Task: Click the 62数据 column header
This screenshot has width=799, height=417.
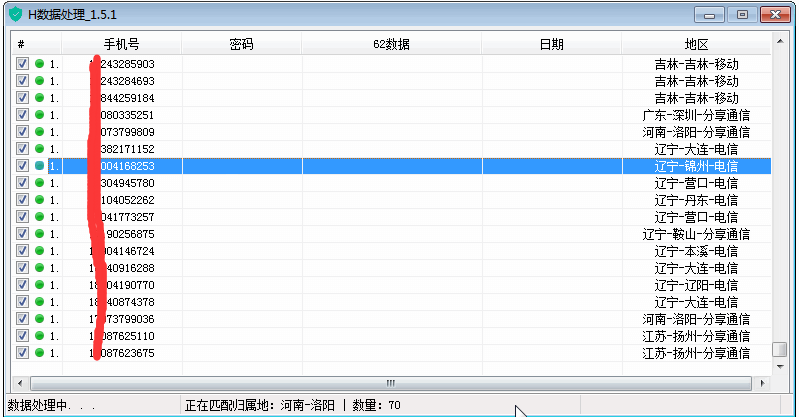Action: [x=391, y=44]
